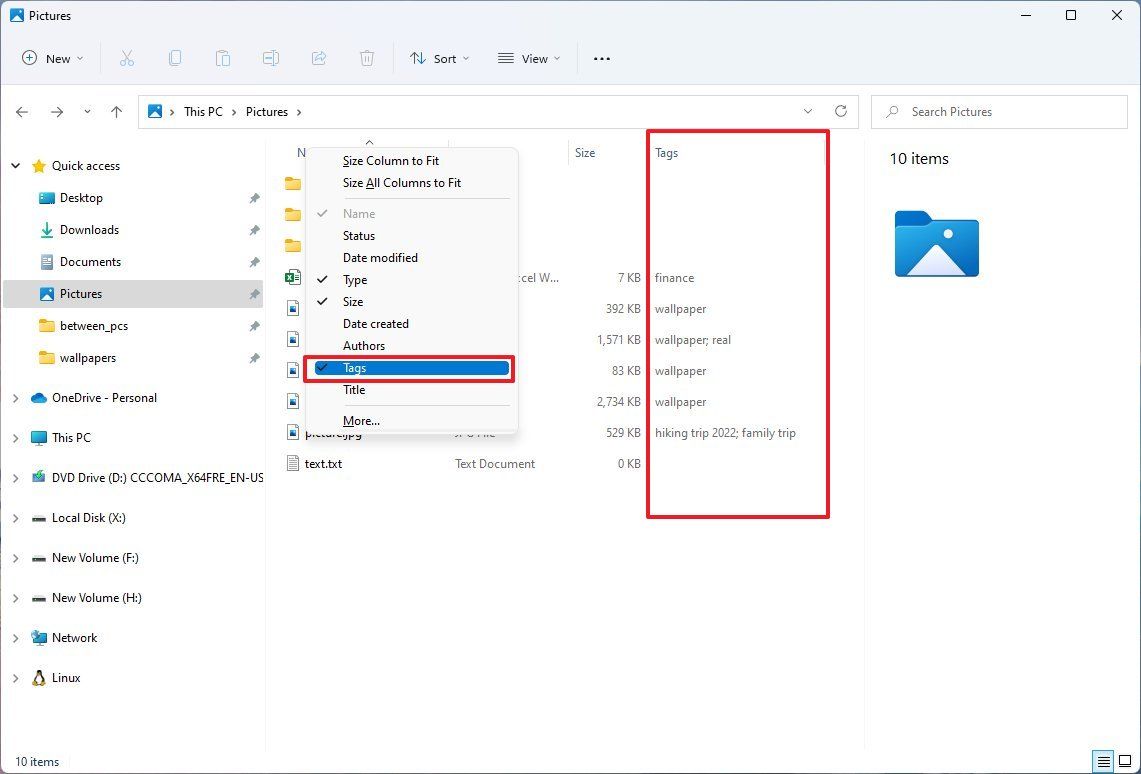This screenshot has height=774, width=1141.
Task: Click the Cut icon on the toolbar
Action: (127, 58)
